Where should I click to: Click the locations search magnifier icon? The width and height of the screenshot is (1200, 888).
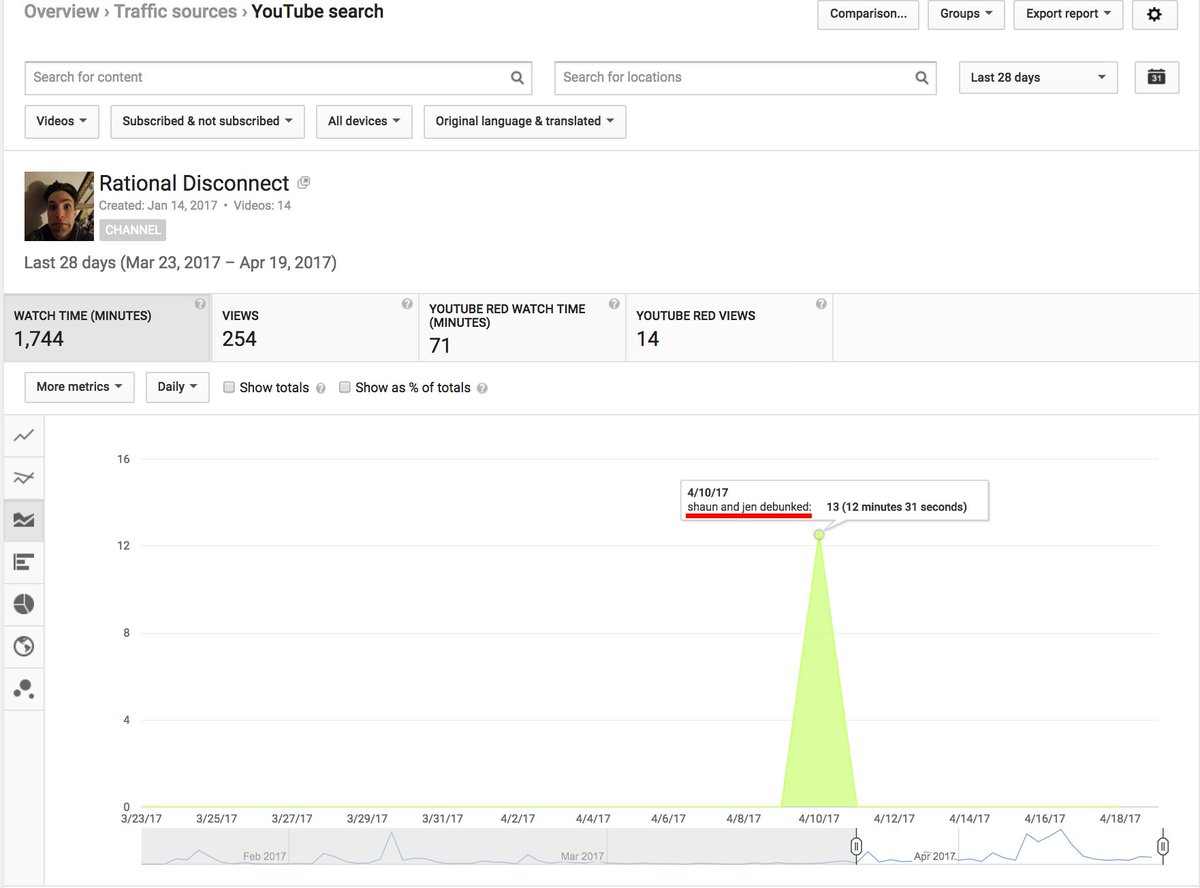click(921, 77)
